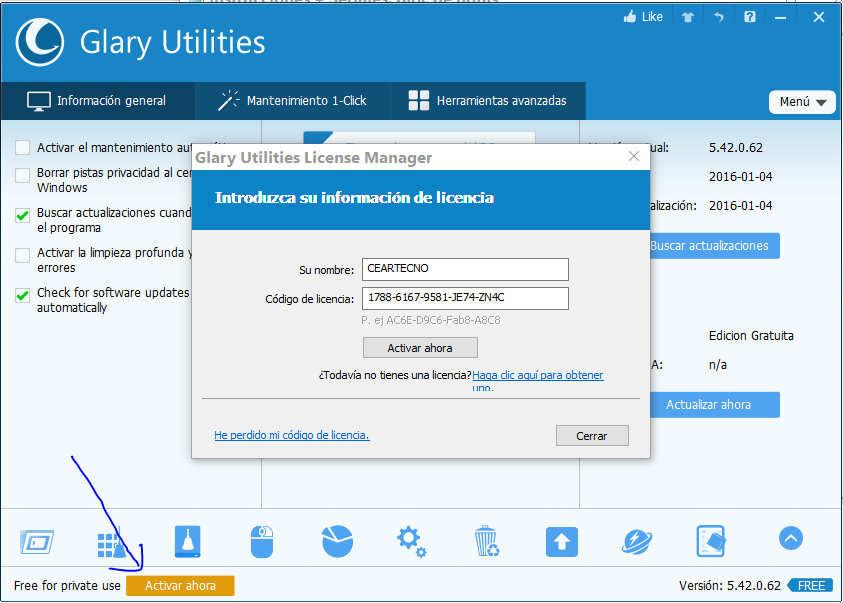Toggle Activar el mantenimiento automático checkbox
The image size is (843, 603).
(x=23, y=148)
